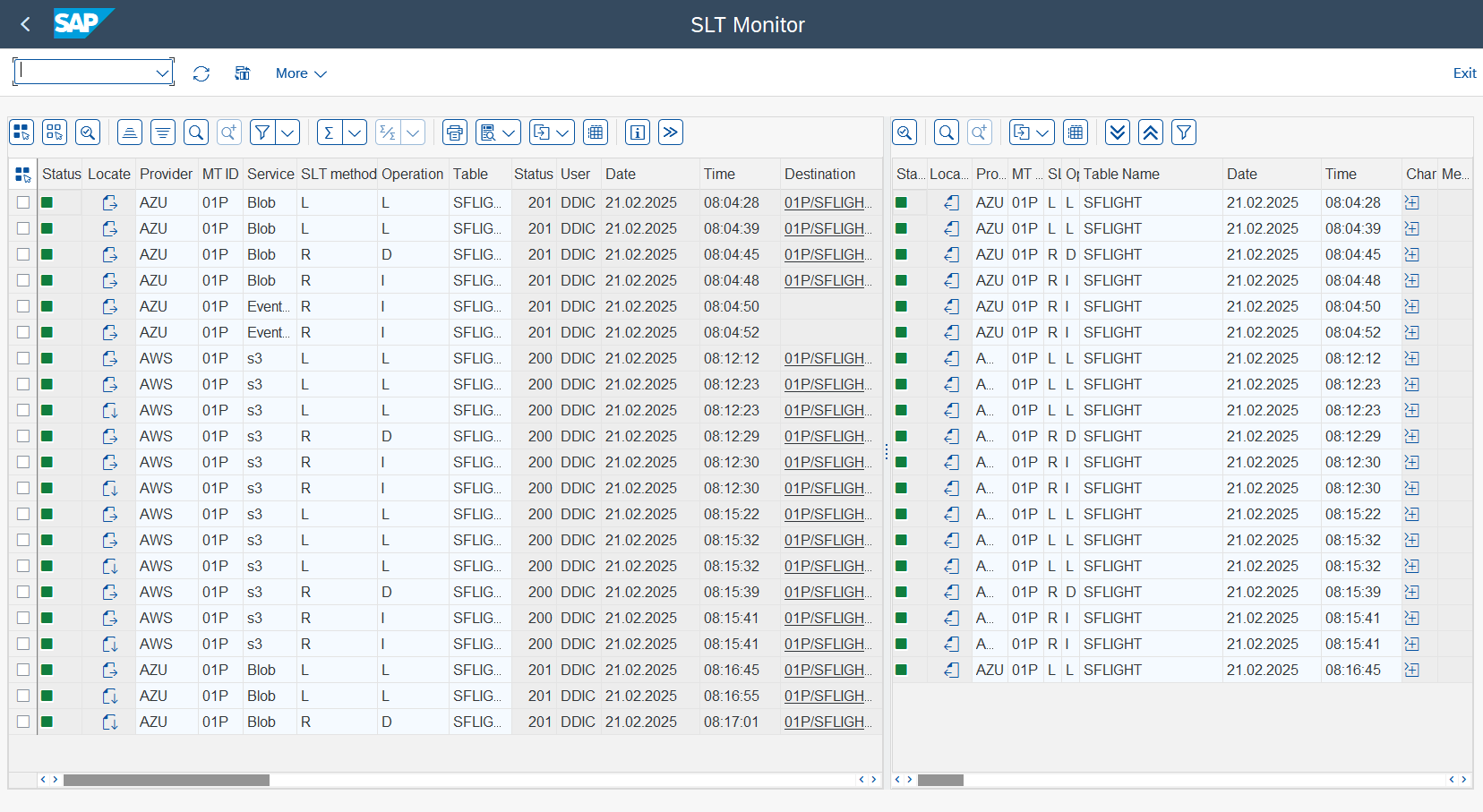Open destination link in 08:04:48 row
Viewport: 1483px width, 812px height.
click(x=827, y=280)
